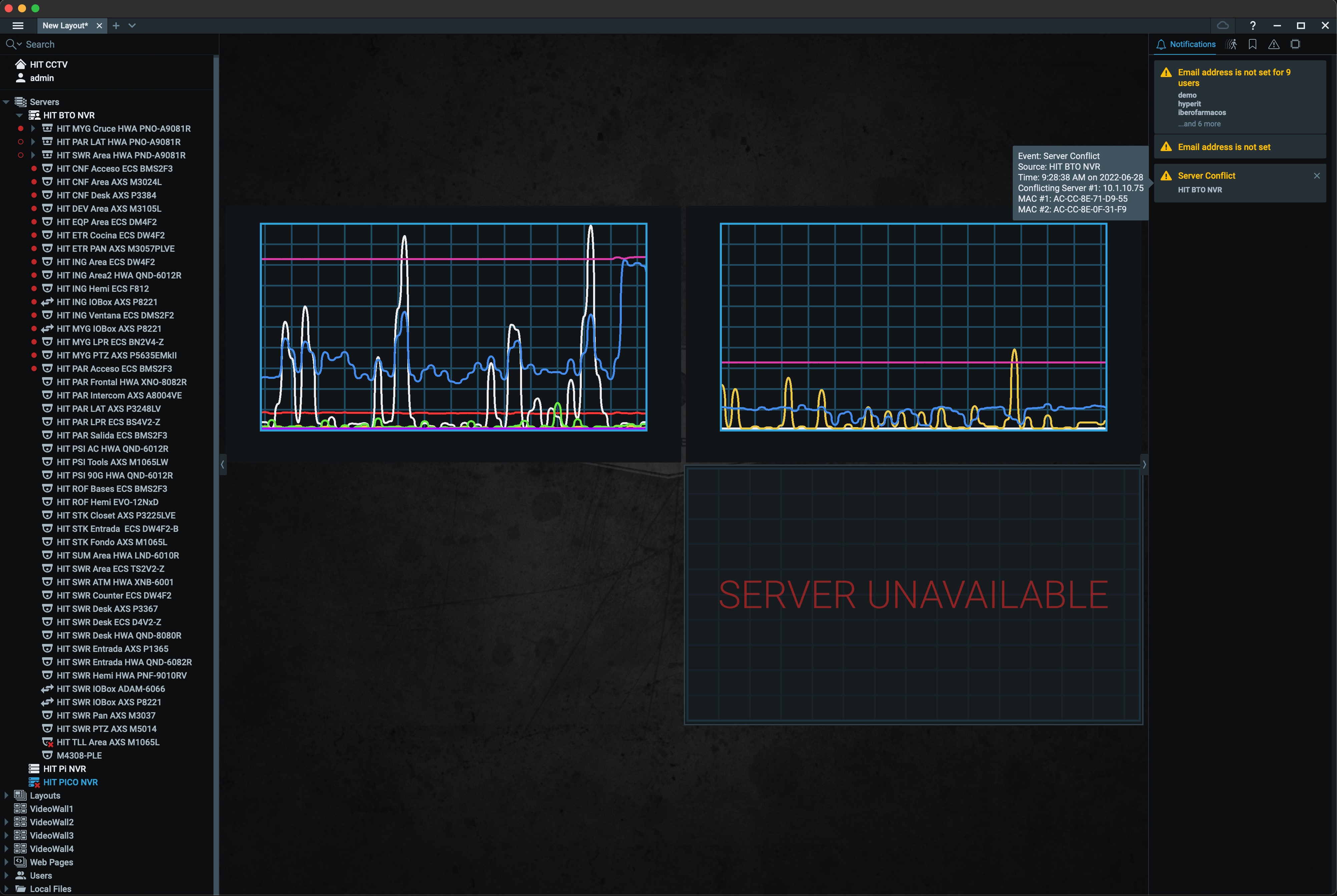Click the cloud connection status icon
The height and width of the screenshot is (896, 1337).
1223,26
